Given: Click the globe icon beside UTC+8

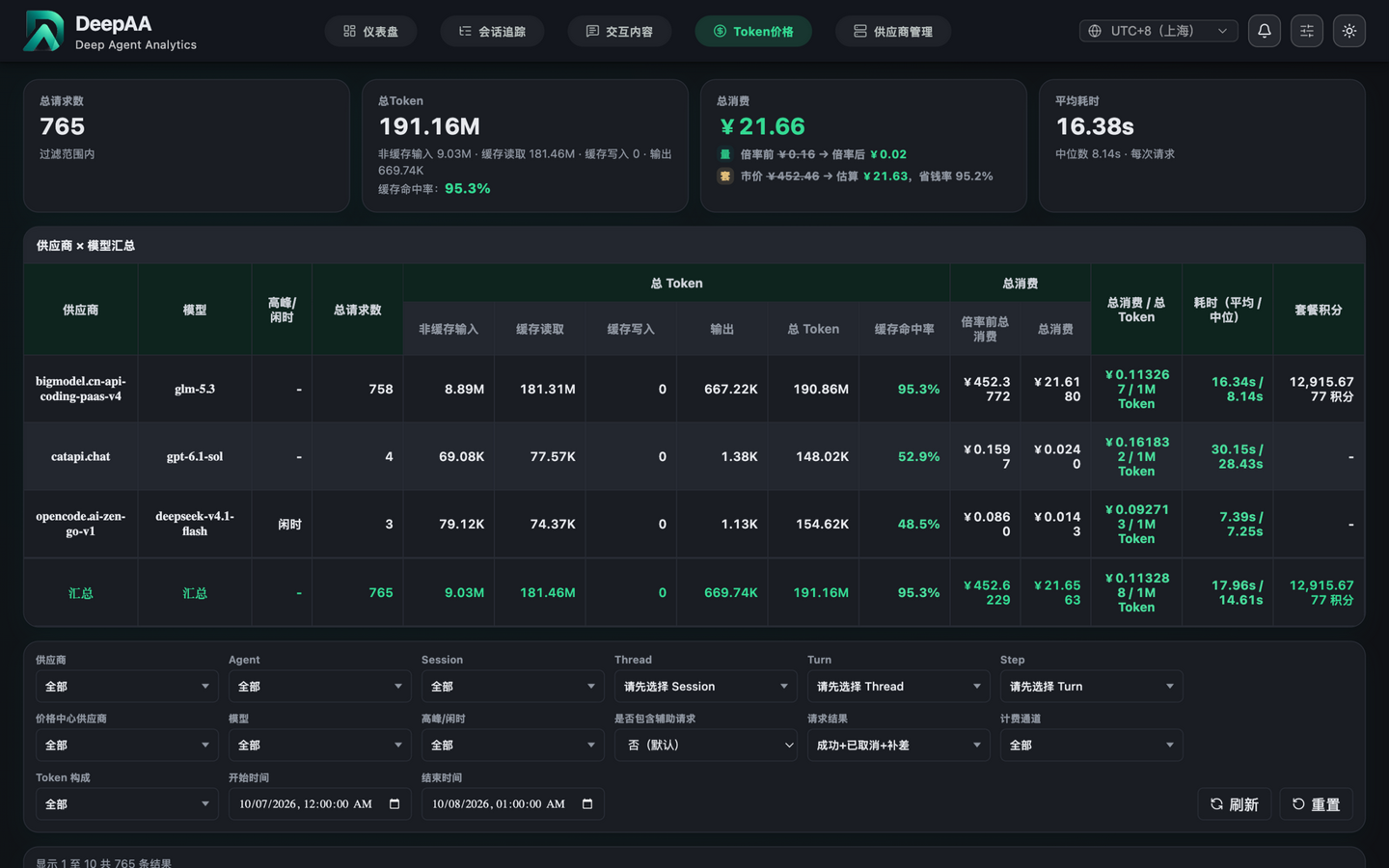Looking at the screenshot, I should tap(1095, 31).
